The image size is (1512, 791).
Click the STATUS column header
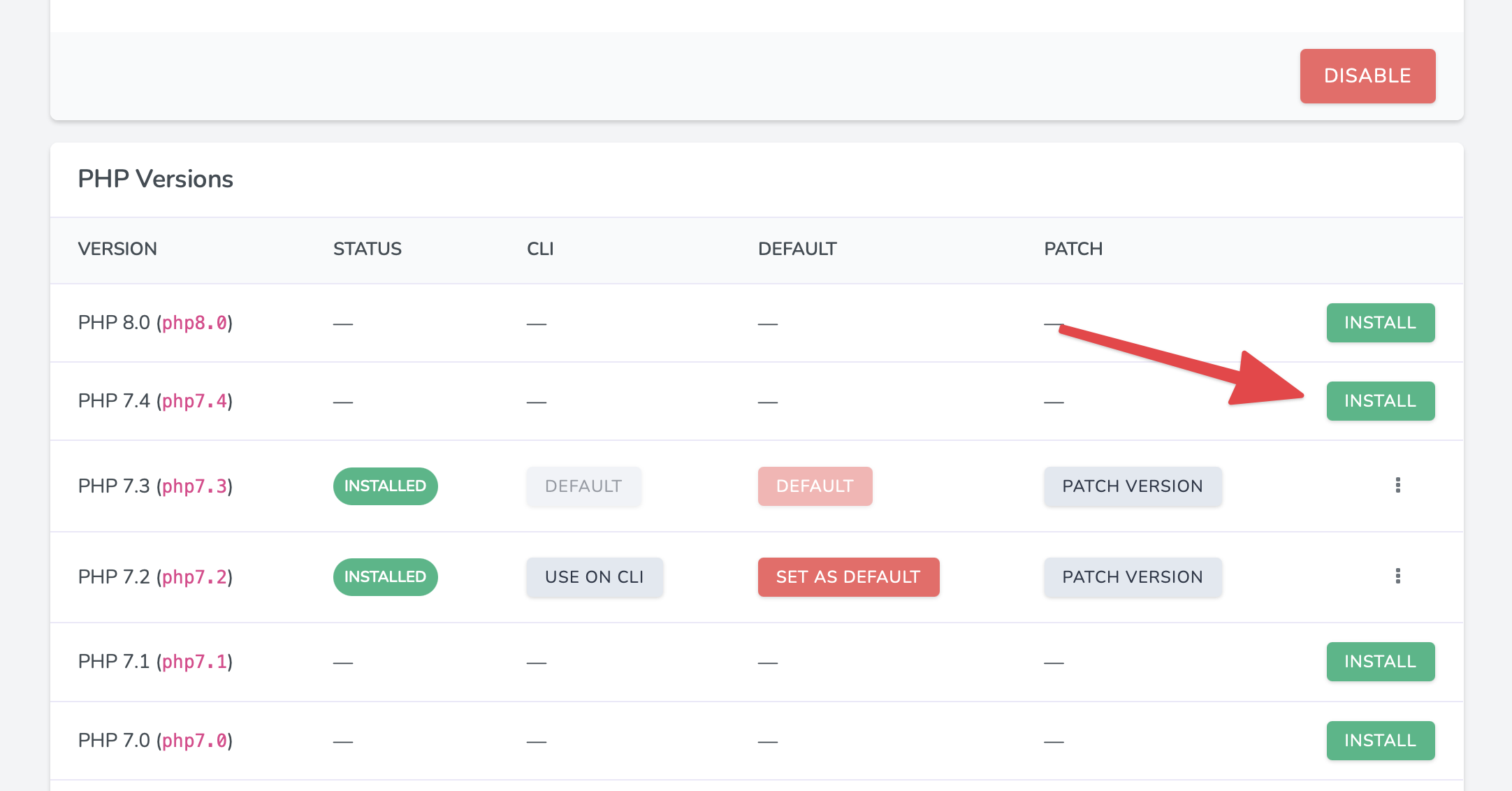click(x=367, y=249)
